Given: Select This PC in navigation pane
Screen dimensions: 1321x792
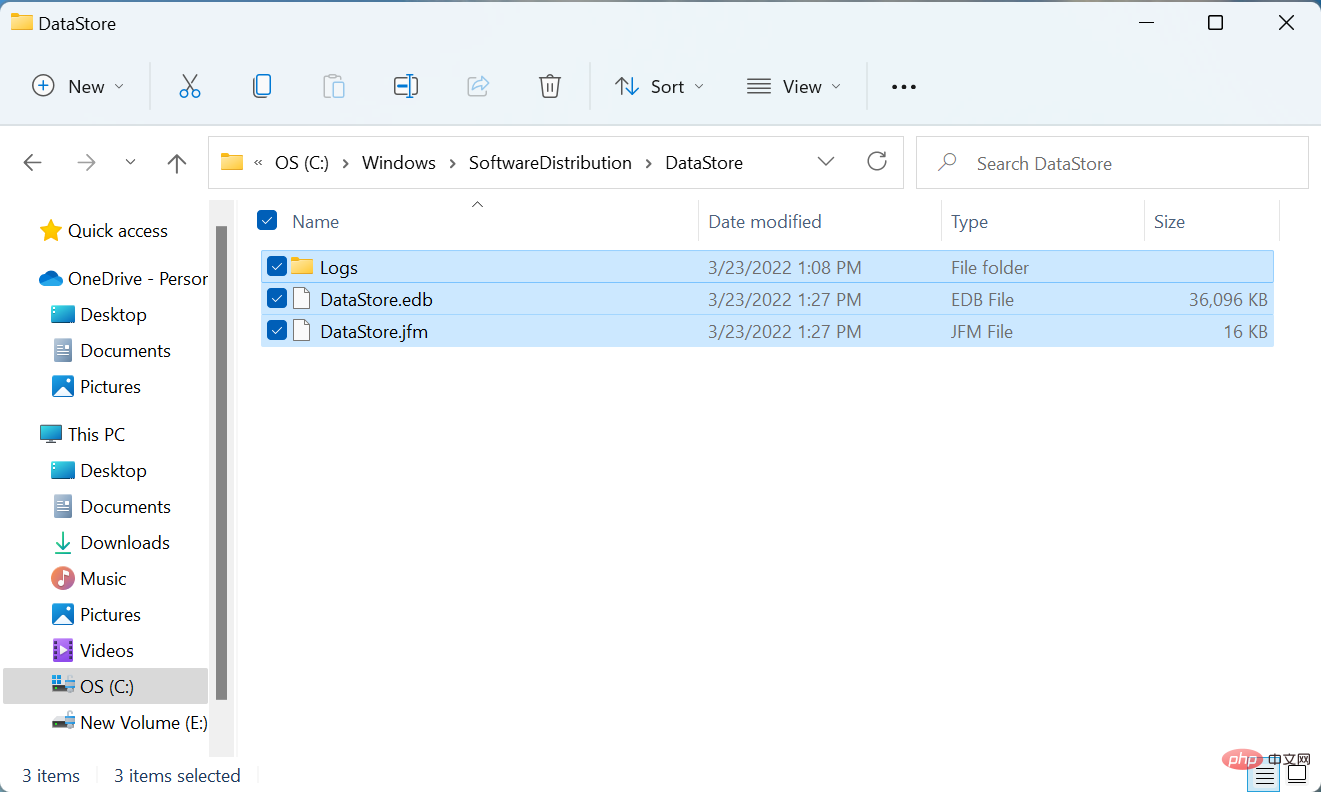Looking at the screenshot, I should coord(83,435).
